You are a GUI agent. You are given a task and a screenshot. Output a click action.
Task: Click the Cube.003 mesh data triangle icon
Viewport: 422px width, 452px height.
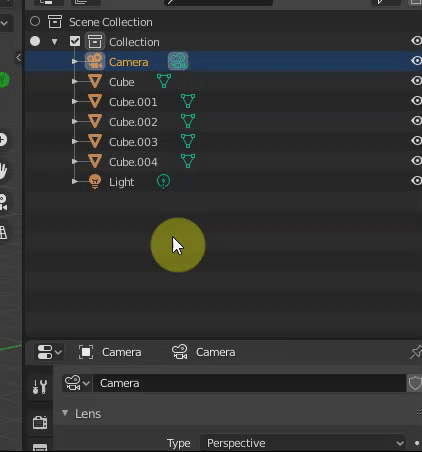click(x=188, y=141)
